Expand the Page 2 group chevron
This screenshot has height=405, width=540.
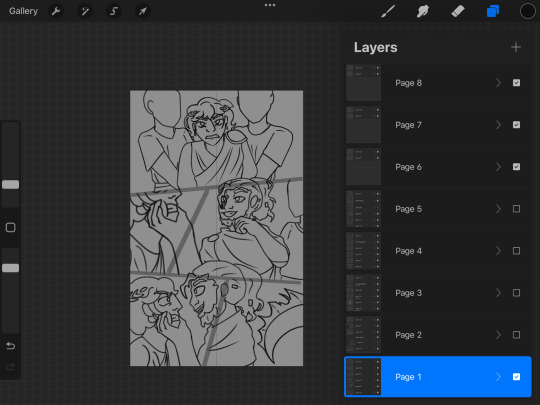point(498,335)
